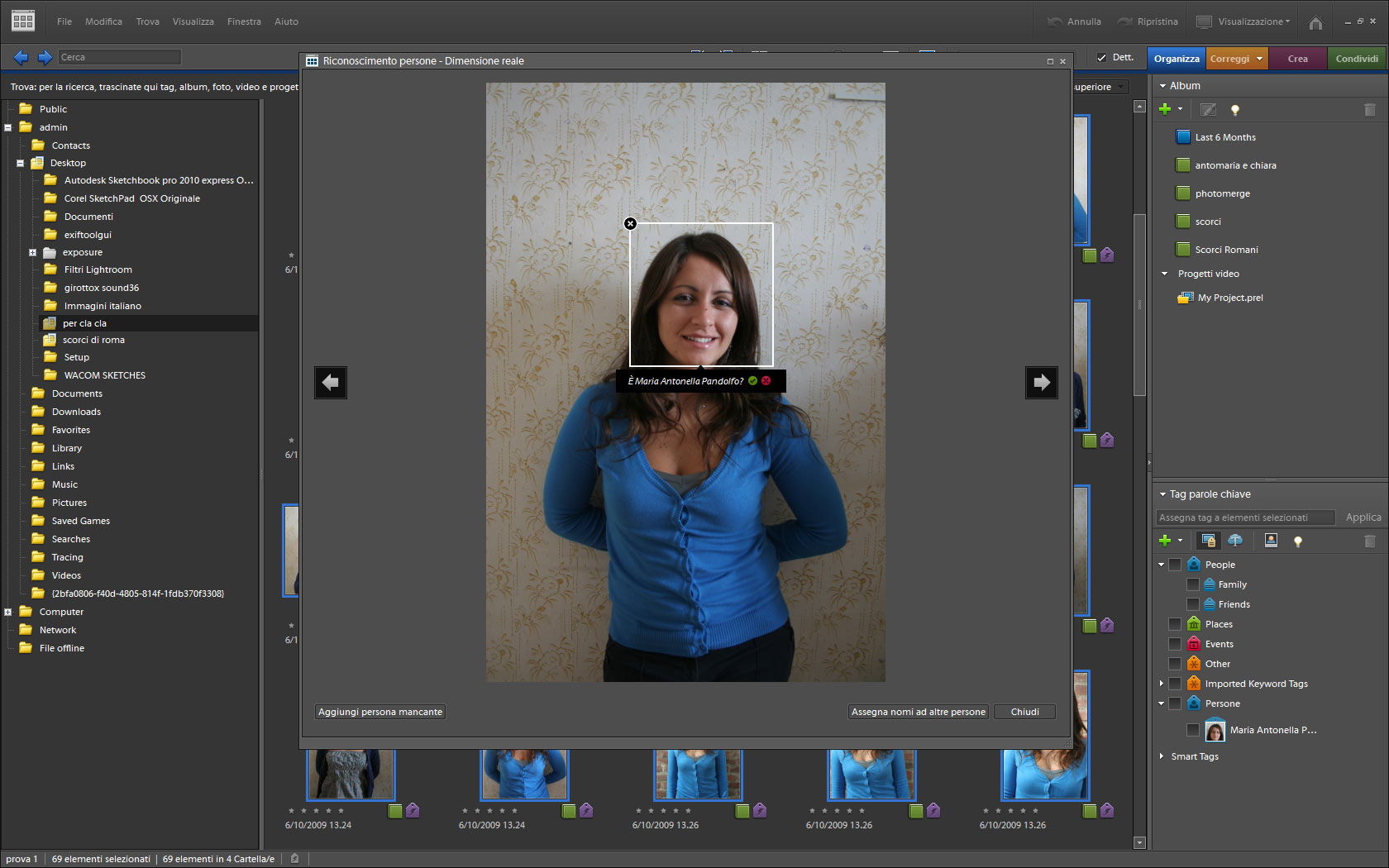Image resolution: width=1389 pixels, height=868 pixels.
Task: Toggle the Dett. details checkbox
Action: 1101,58
